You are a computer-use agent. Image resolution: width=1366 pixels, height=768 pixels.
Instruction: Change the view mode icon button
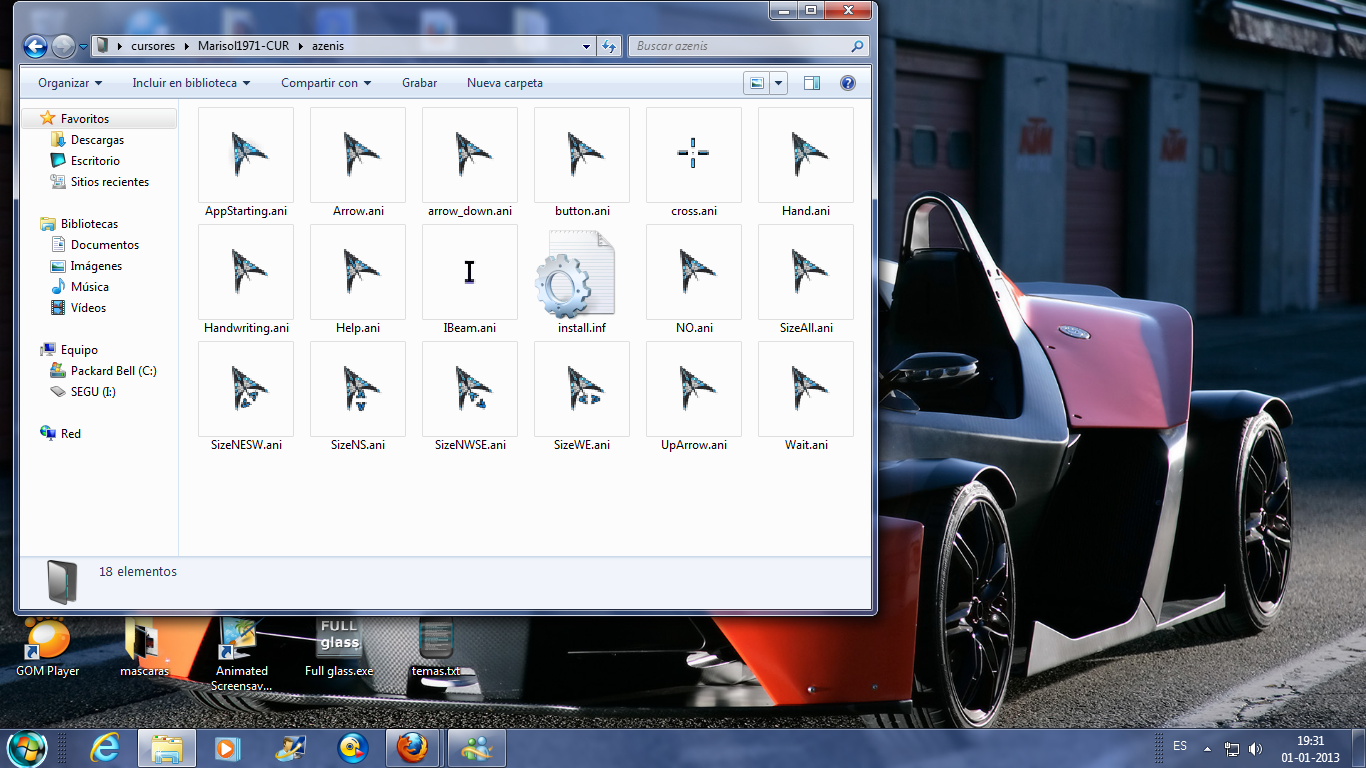pos(756,83)
